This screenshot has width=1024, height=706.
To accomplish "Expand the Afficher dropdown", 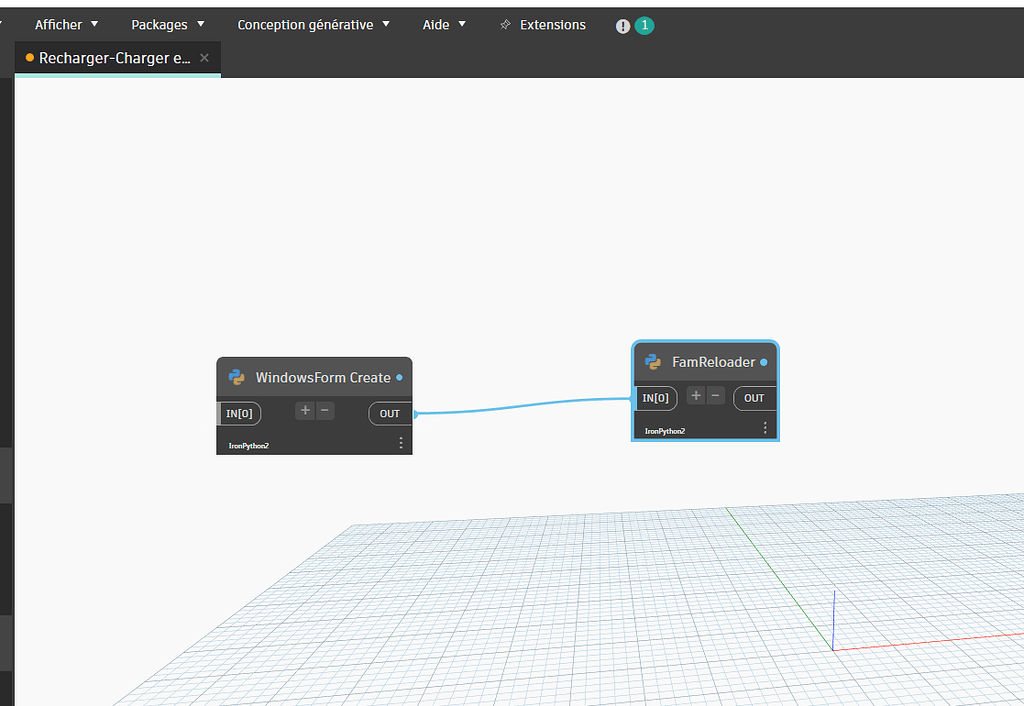I will (66, 24).
